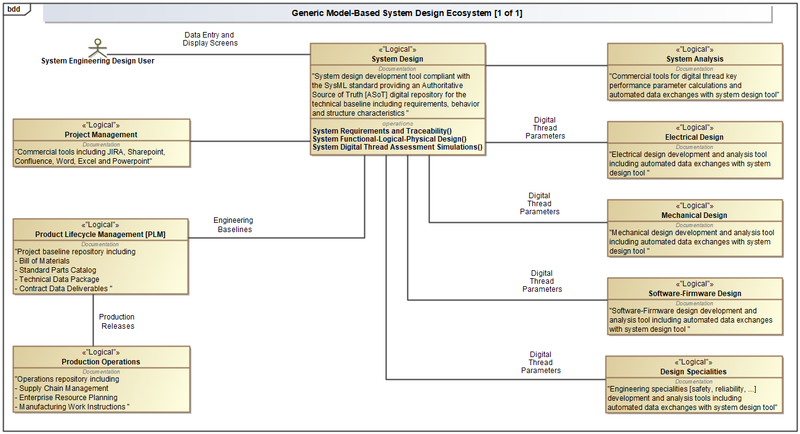The height and width of the screenshot is (434, 800).
Task: Select the System Engineering Design User actor icon
Action: [x=97, y=46]
